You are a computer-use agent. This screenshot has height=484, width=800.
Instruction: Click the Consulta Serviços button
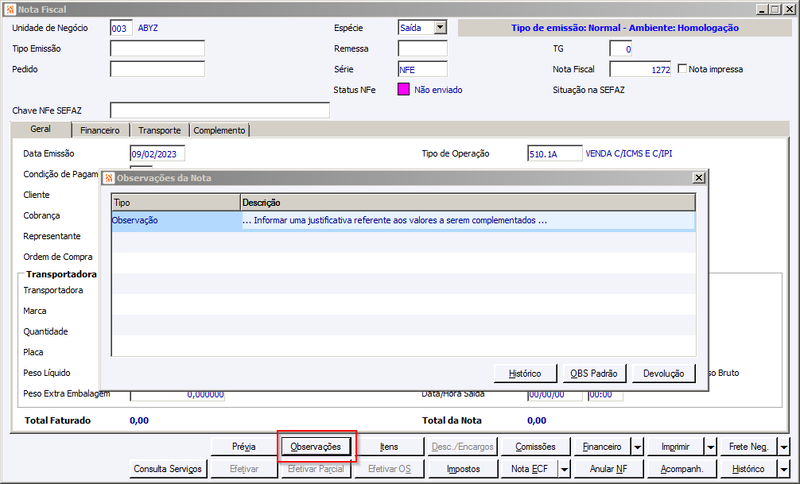click(168, 469)
